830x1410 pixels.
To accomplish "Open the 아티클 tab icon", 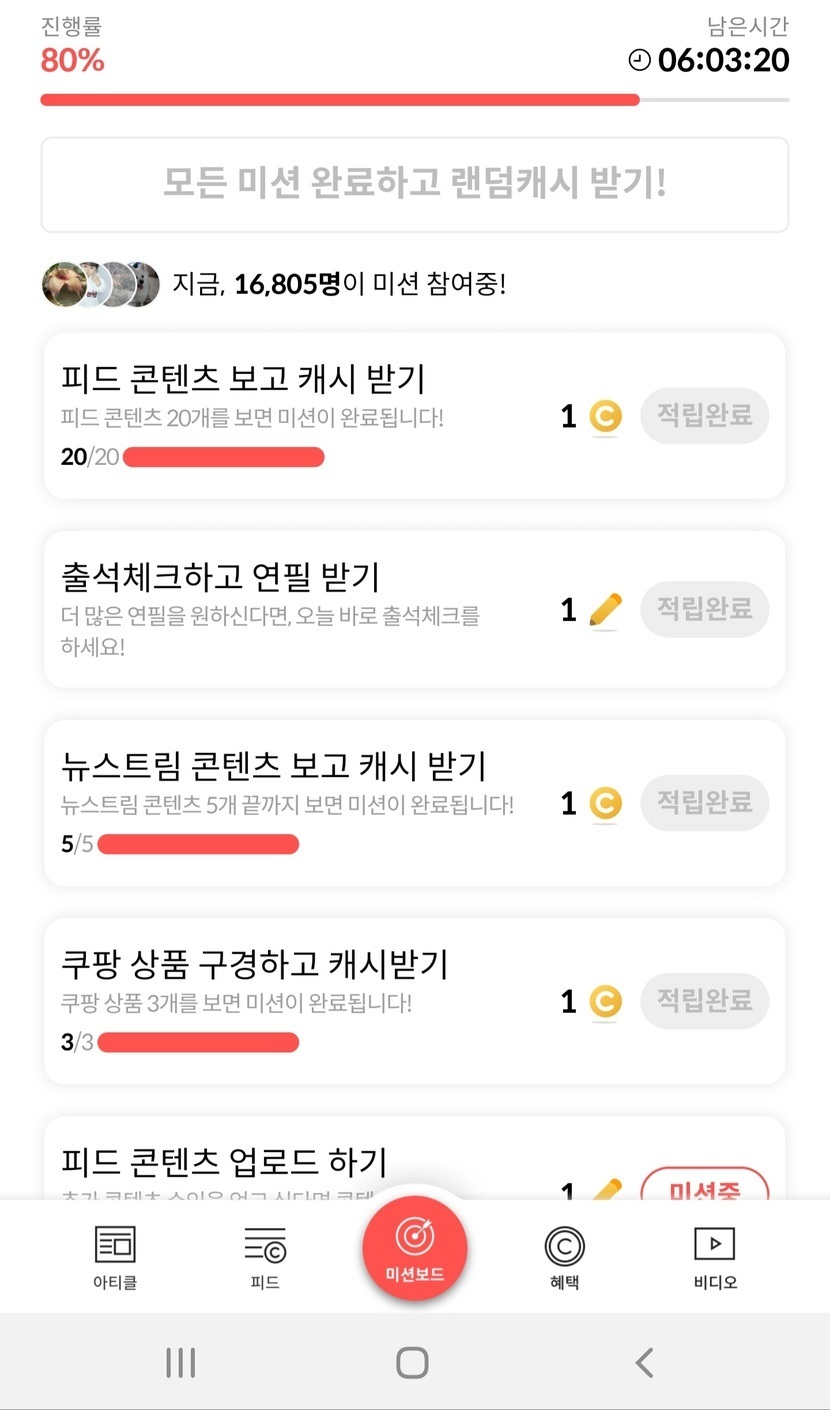I will click(x=115, y=1245).
